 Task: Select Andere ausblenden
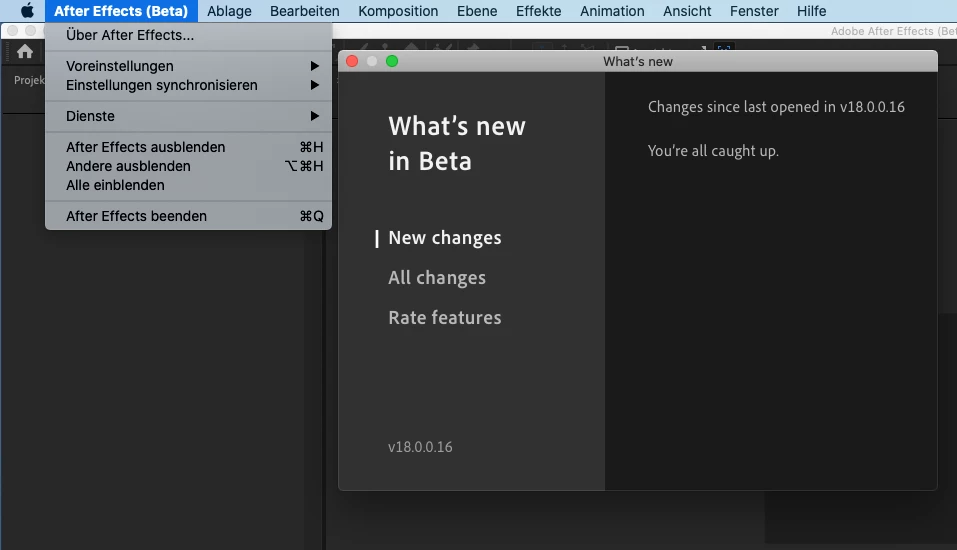(x=189, y=166)
